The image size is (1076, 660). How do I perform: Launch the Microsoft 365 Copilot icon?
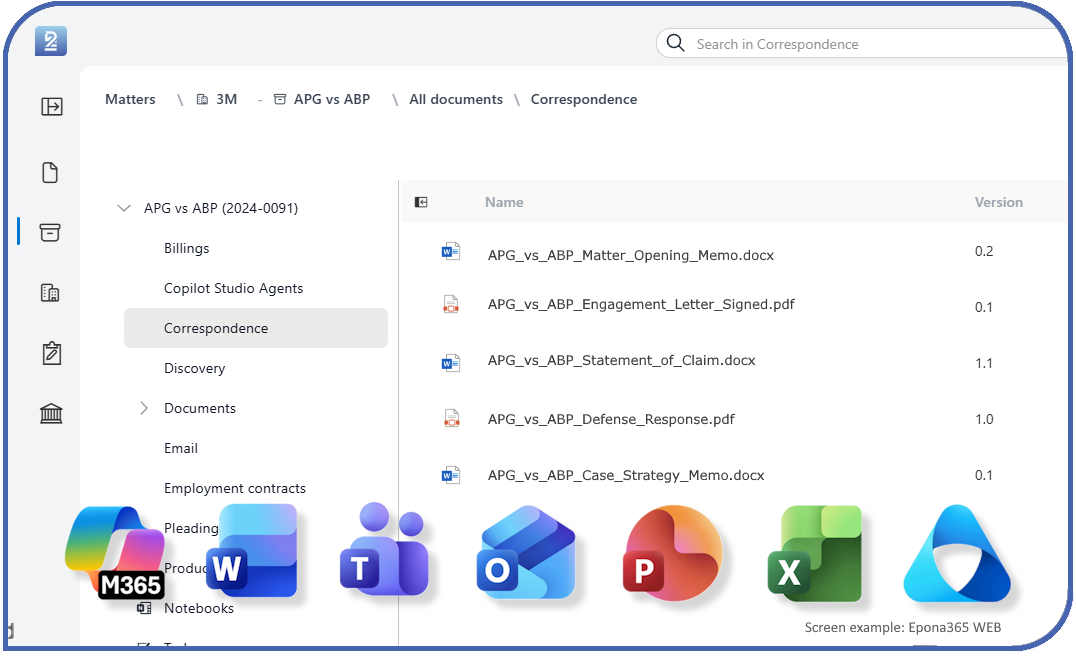point(115,551)
